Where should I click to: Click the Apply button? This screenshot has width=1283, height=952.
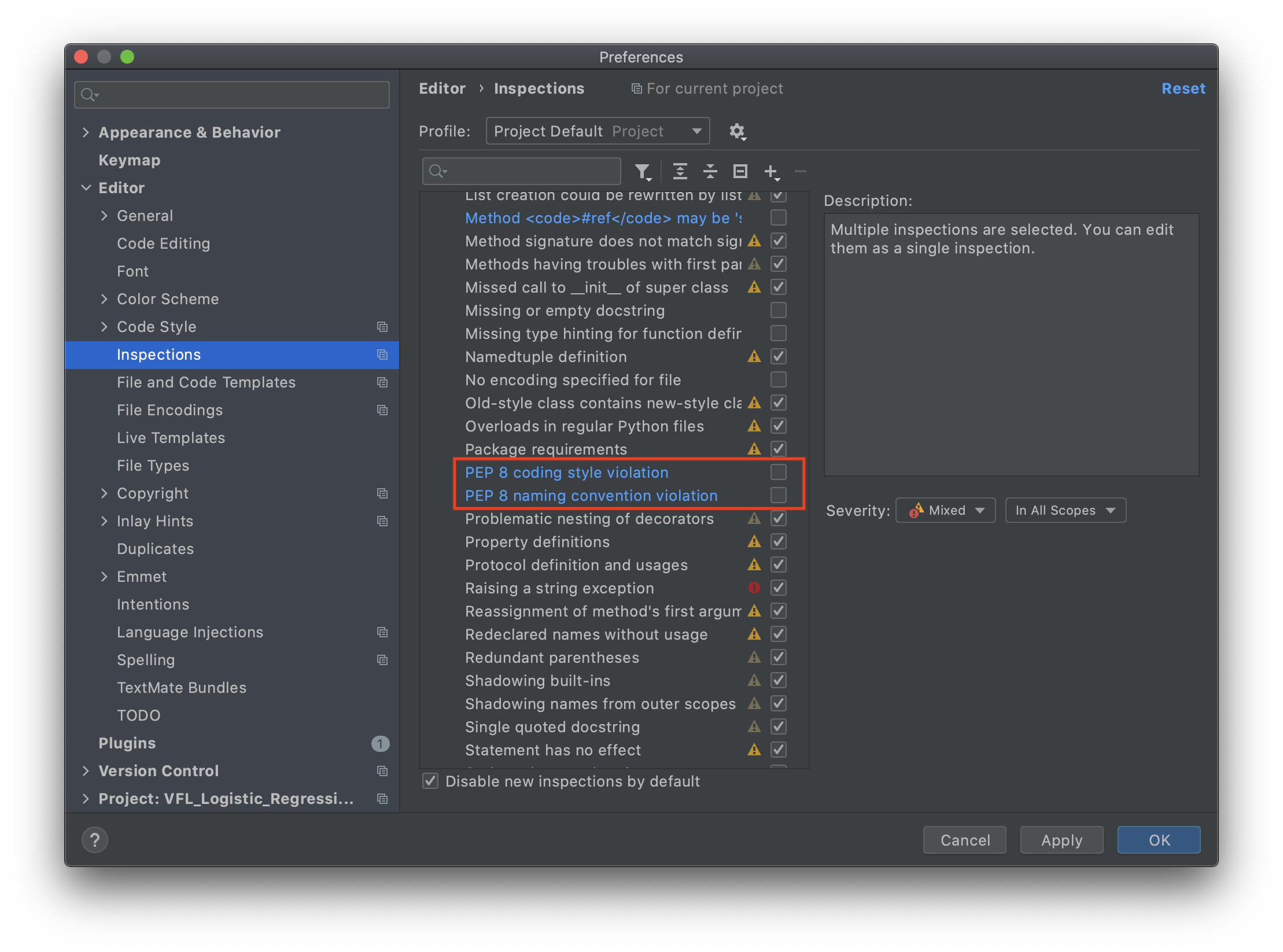pos(1061,840)
